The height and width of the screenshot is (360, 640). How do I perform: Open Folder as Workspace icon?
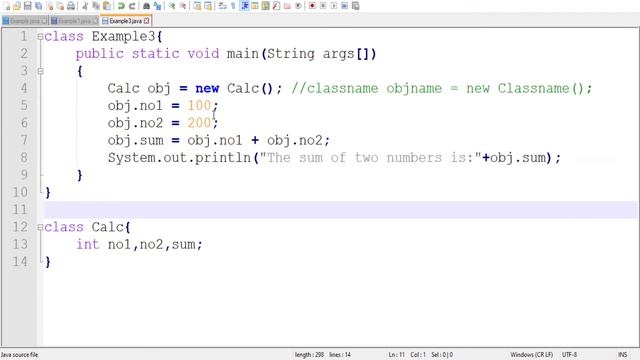pyautogui.click(x=287, y=6)
